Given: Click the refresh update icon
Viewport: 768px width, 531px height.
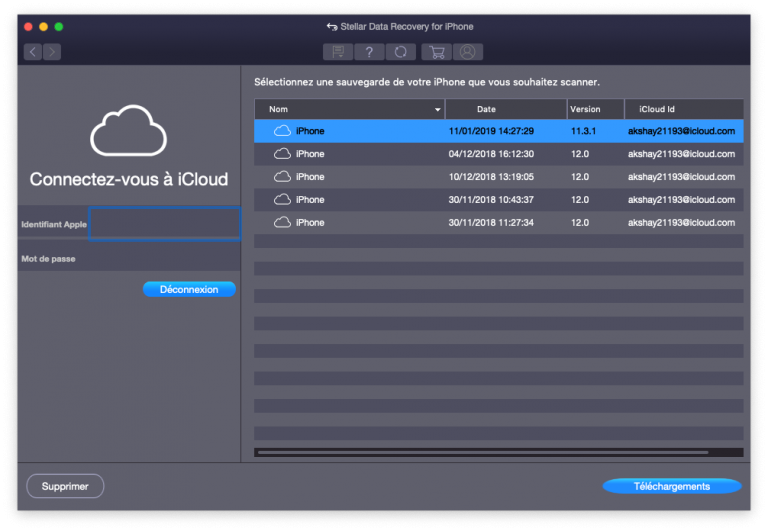Looking at the screenshot, I should click(400, 52).
